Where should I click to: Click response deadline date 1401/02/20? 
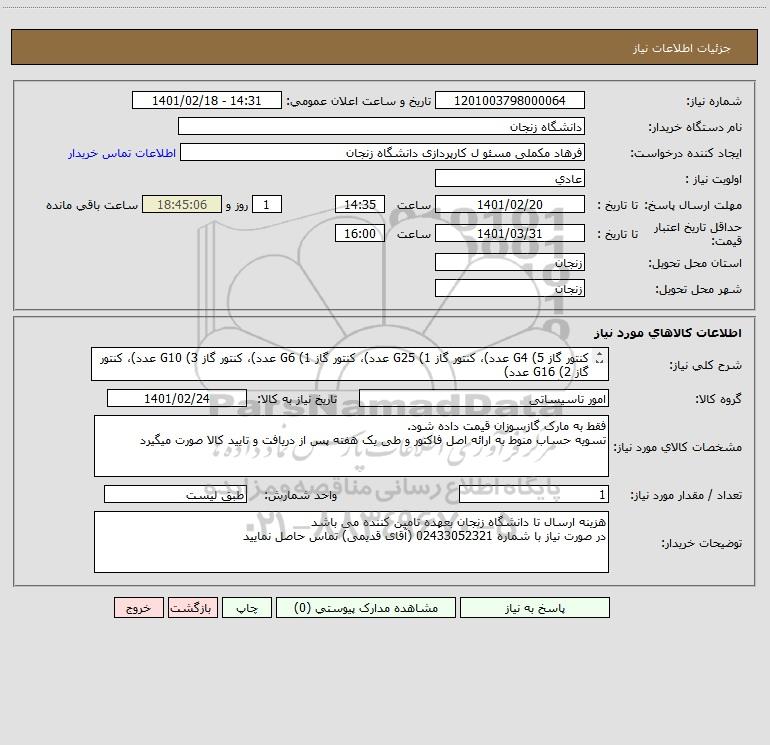(x=510, y=204)
